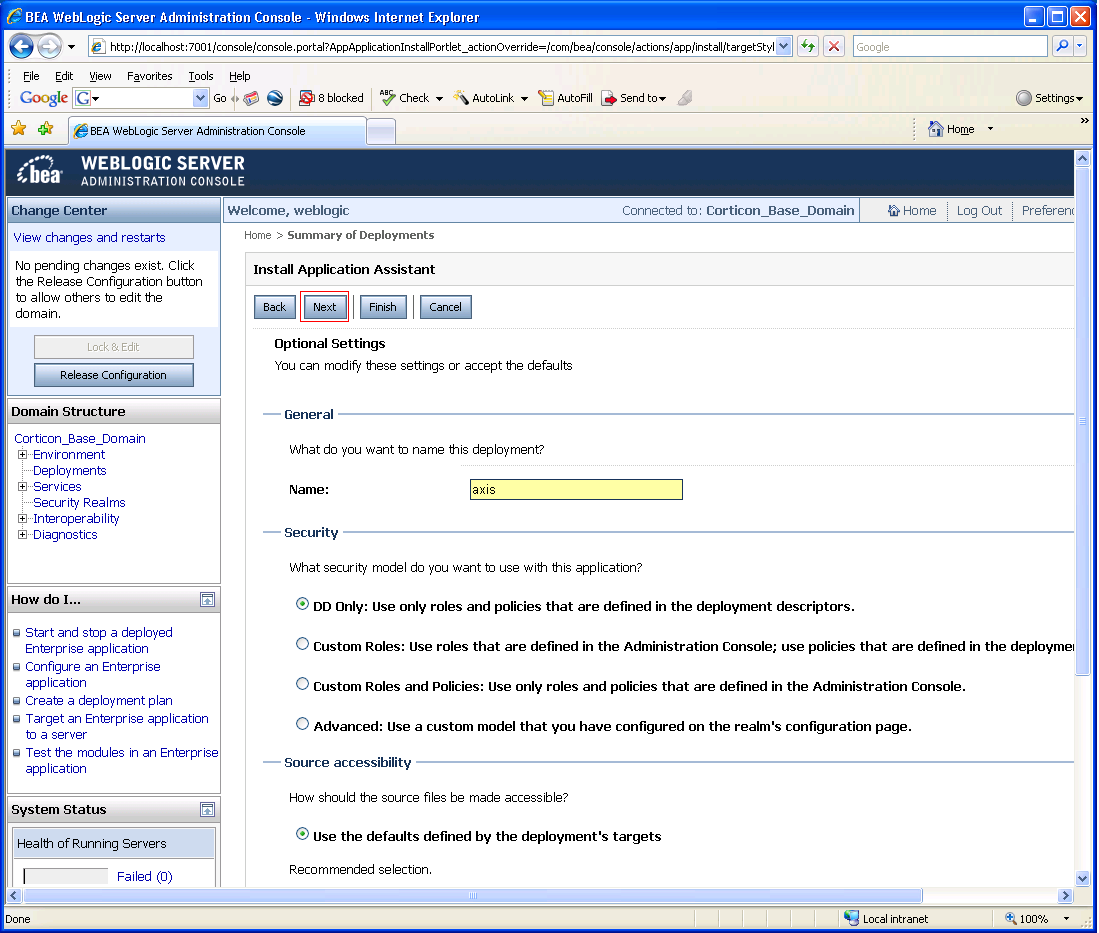Click the Add to Favorites icon
Screen dimensions: 1099x933
click(x=46, y=129)
